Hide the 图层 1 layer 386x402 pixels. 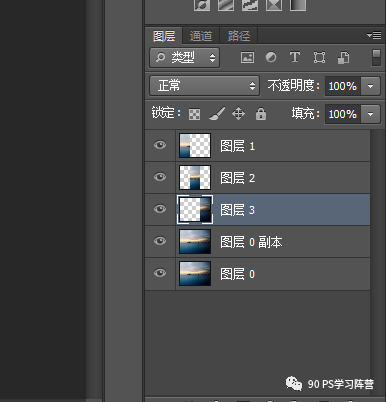160,145
